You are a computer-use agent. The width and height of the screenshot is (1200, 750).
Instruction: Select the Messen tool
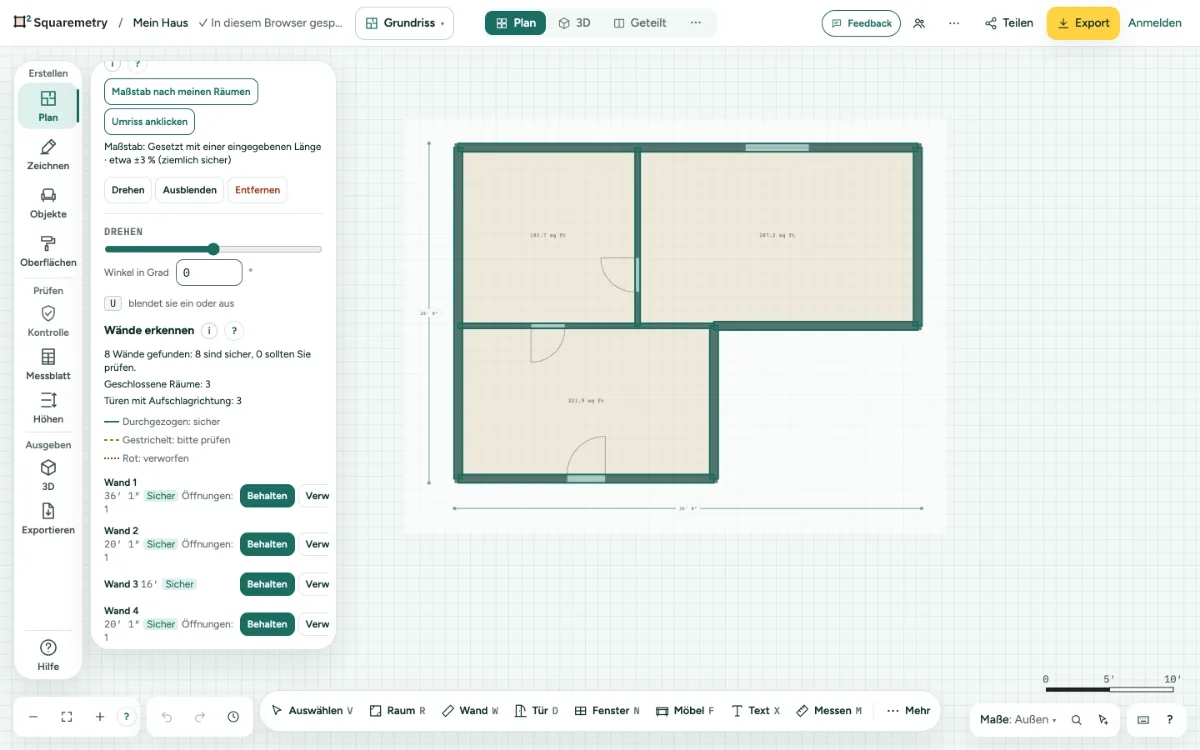click(829, 711)
